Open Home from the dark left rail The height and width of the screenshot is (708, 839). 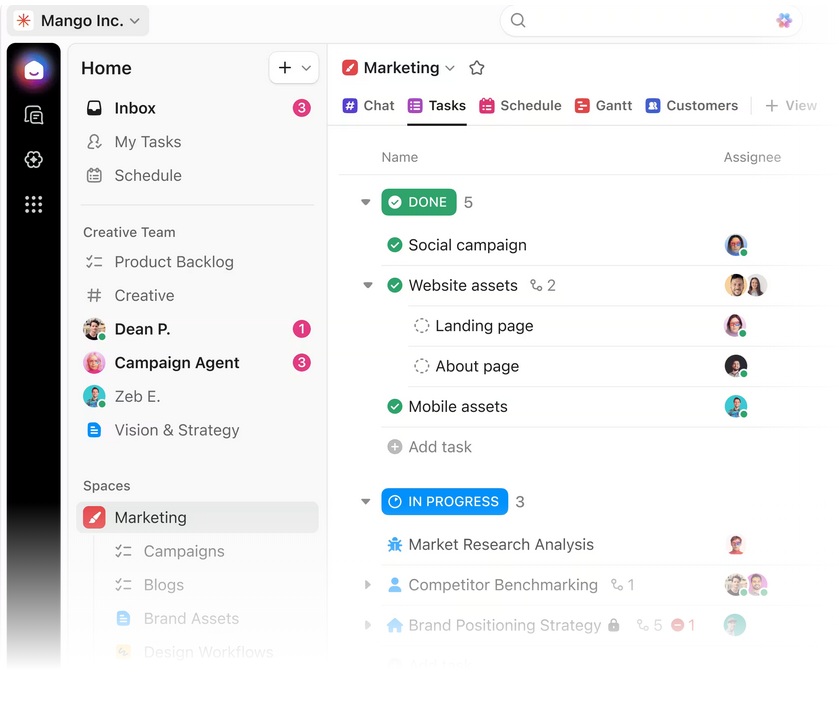33,70
